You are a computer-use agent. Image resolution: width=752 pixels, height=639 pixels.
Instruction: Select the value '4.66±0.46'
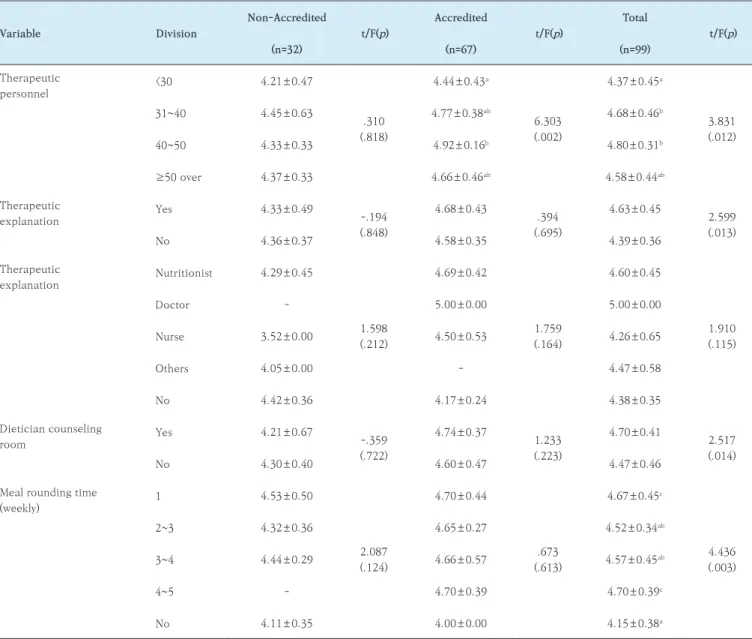461,178
